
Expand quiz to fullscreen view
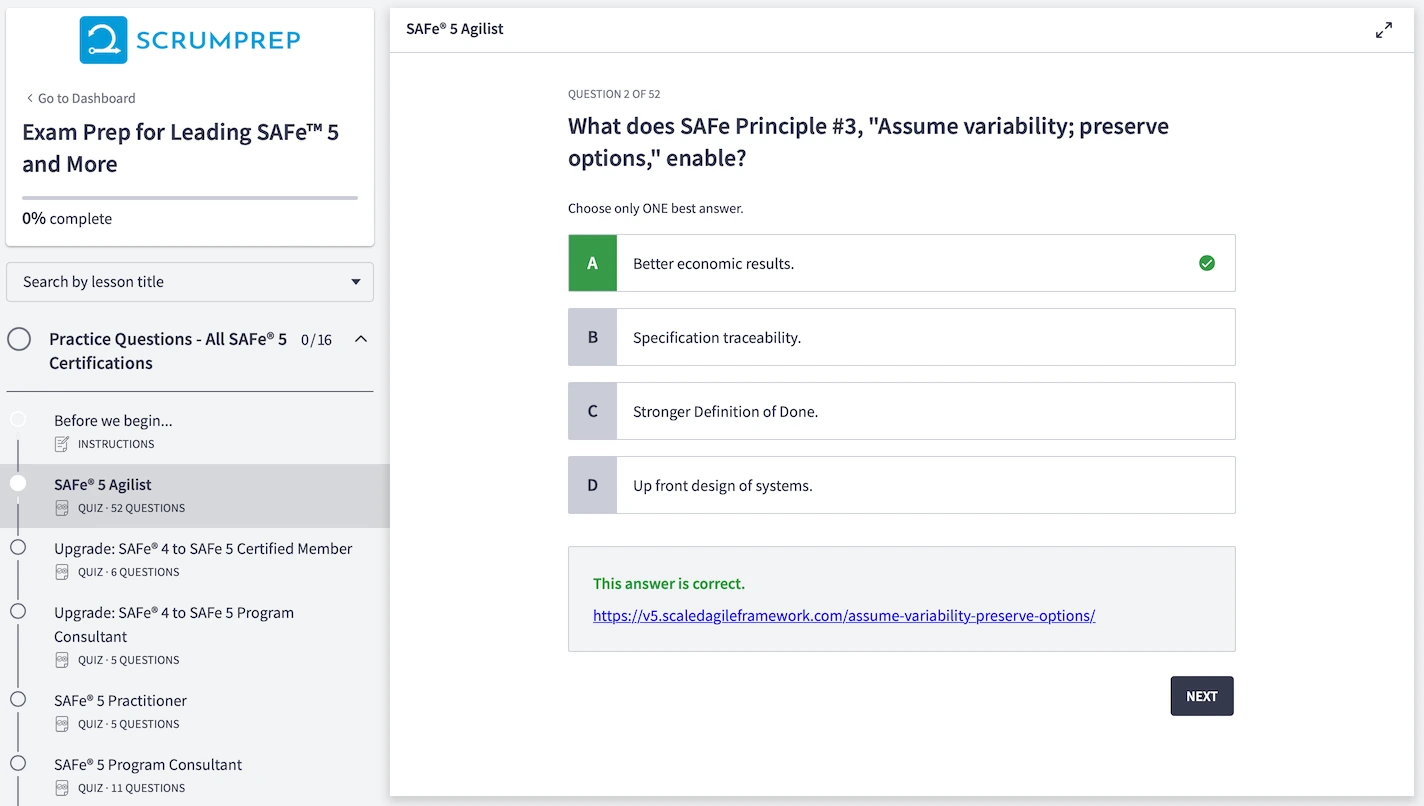1383,30
